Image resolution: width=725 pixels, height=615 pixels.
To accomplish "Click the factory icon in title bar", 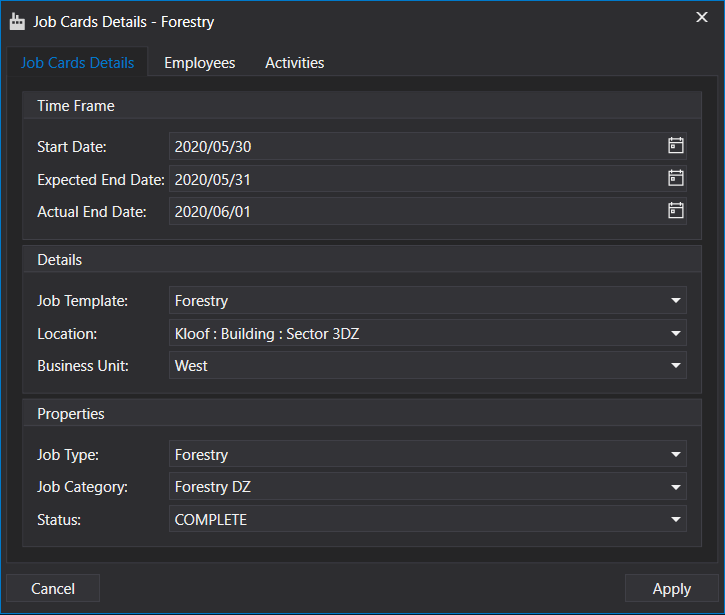I will tap(17, 22).
